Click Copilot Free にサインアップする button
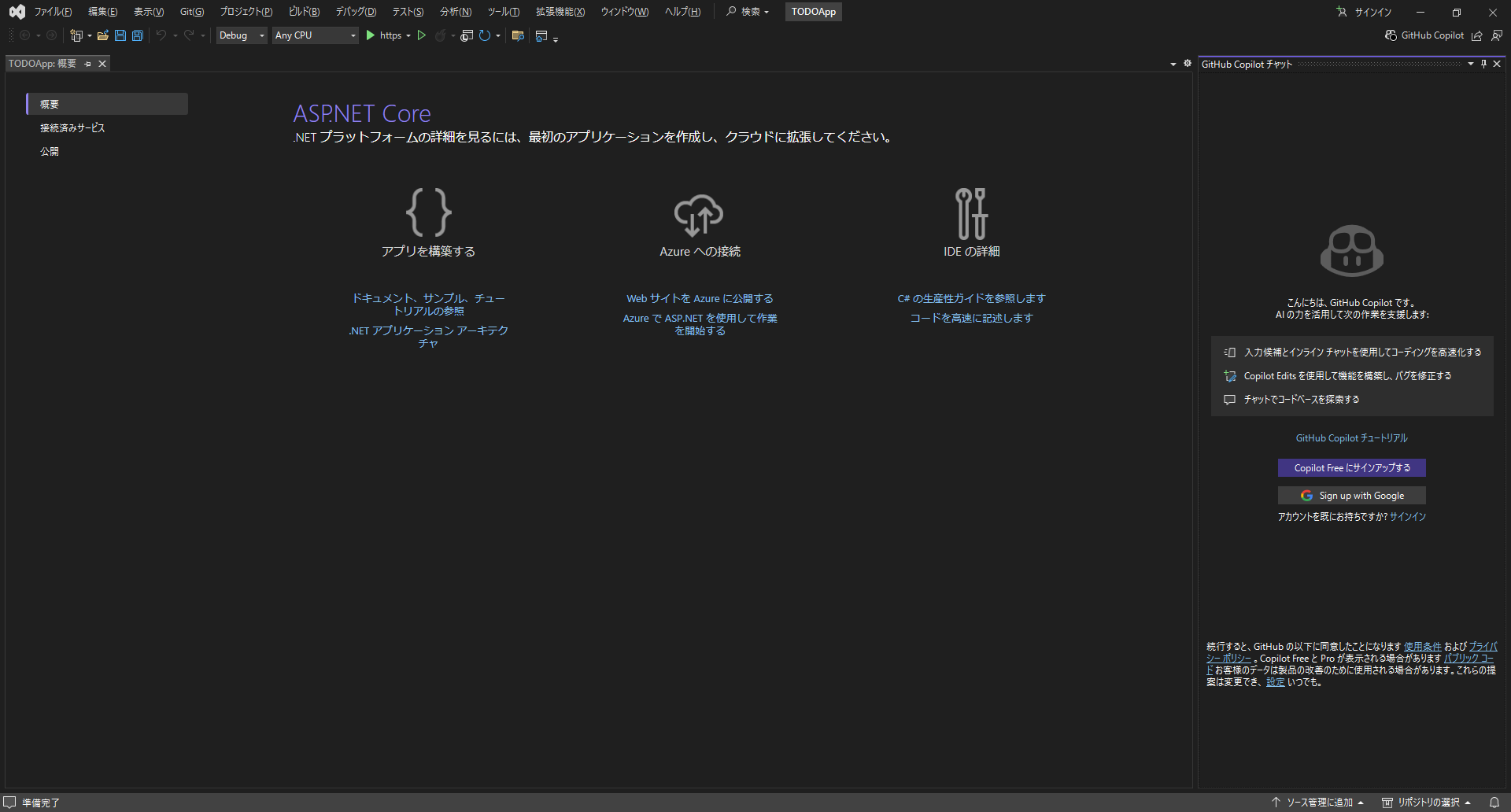 pos(1352,468)
